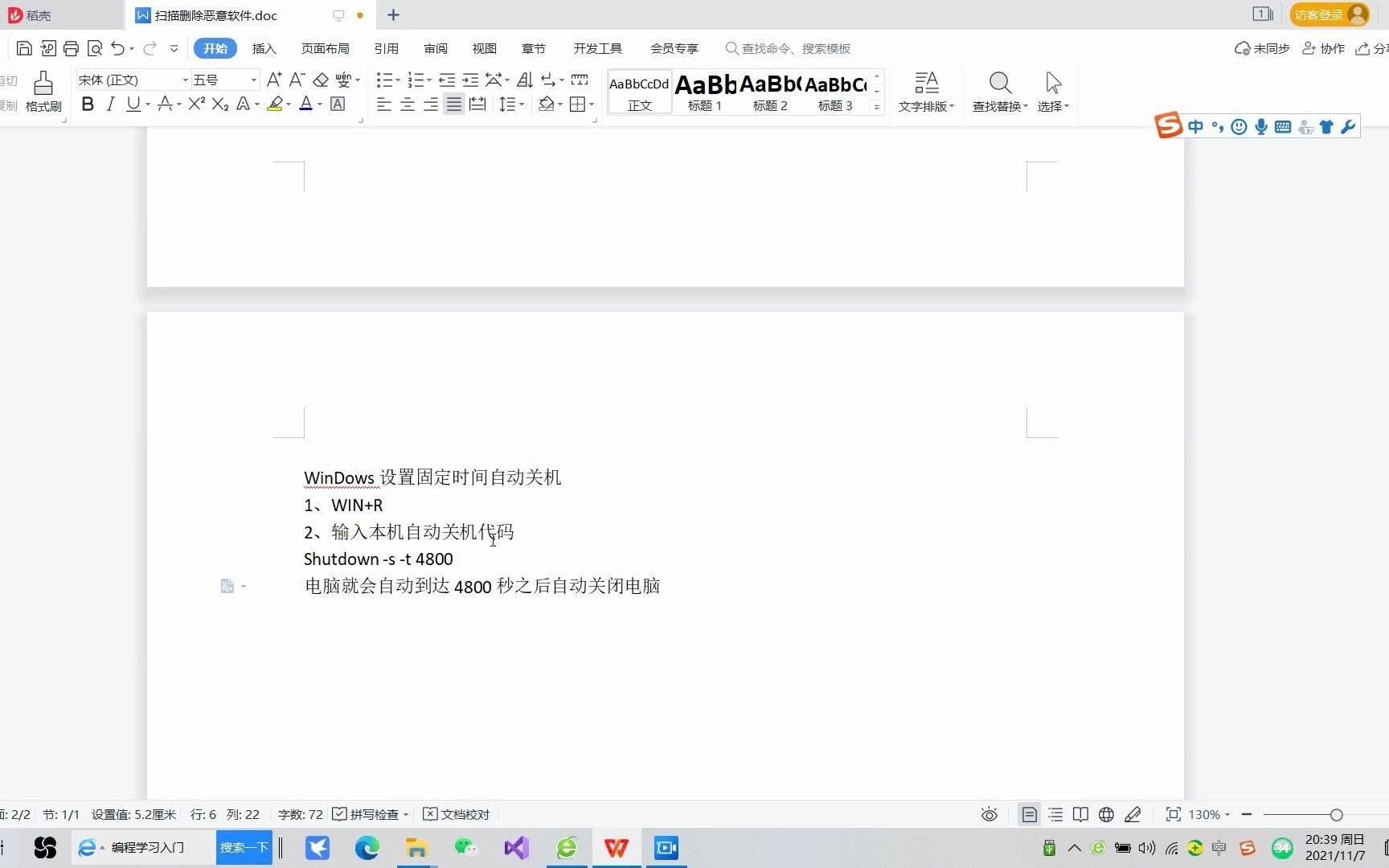Click the 搜索一下 taskbar button
Viewport: 1389px width, 868px height.
244,848
